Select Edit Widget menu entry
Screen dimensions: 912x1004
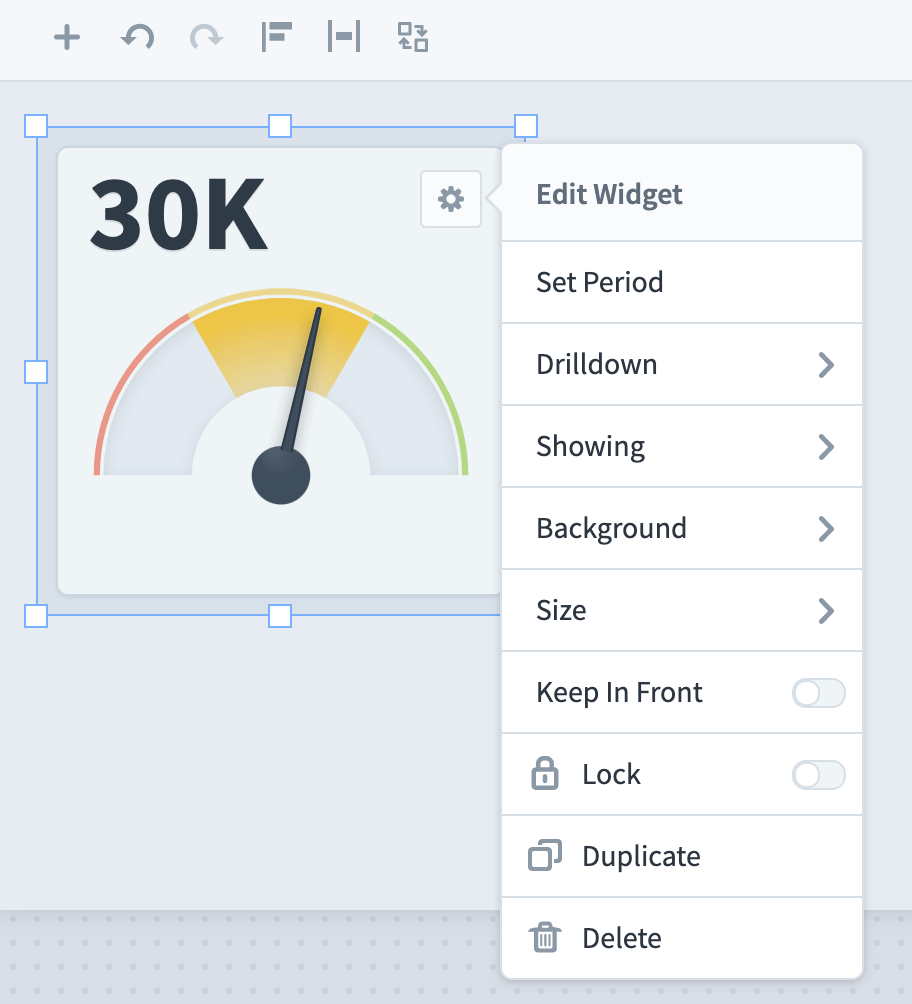(682, 193)
